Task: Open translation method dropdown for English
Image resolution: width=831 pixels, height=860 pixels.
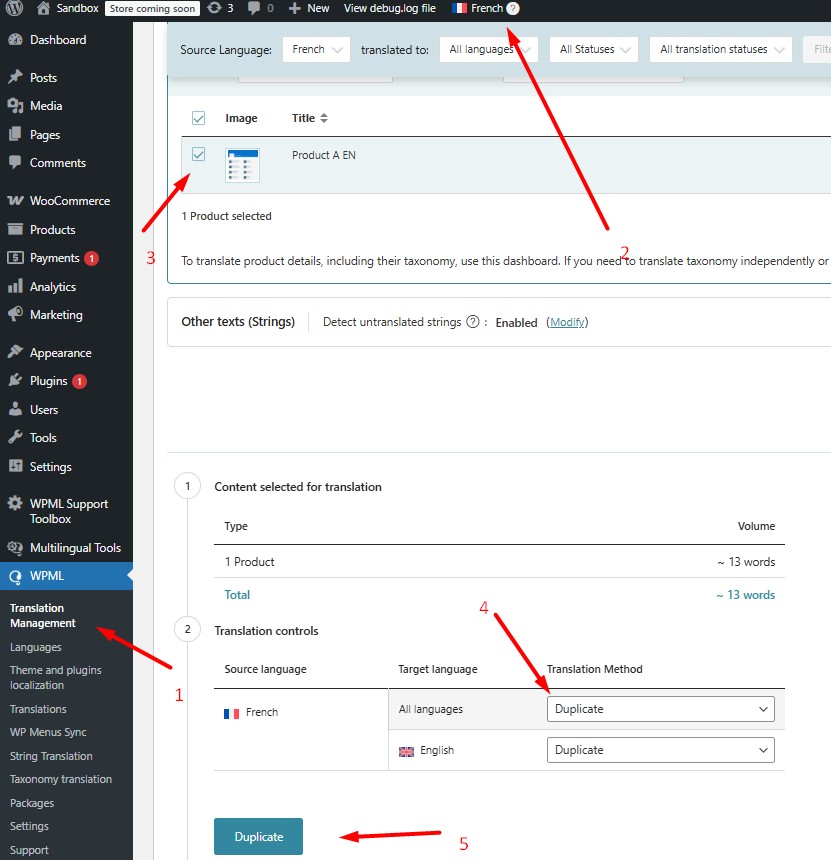Action: pos(660,750)
